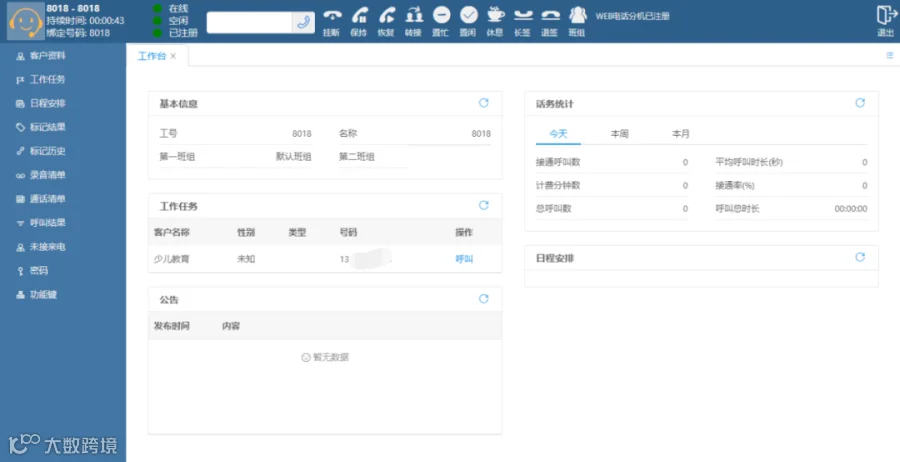Viewport: 900px width, 462px height.
Task: Click the dial phone button beside number field
Action: [304, 22]
